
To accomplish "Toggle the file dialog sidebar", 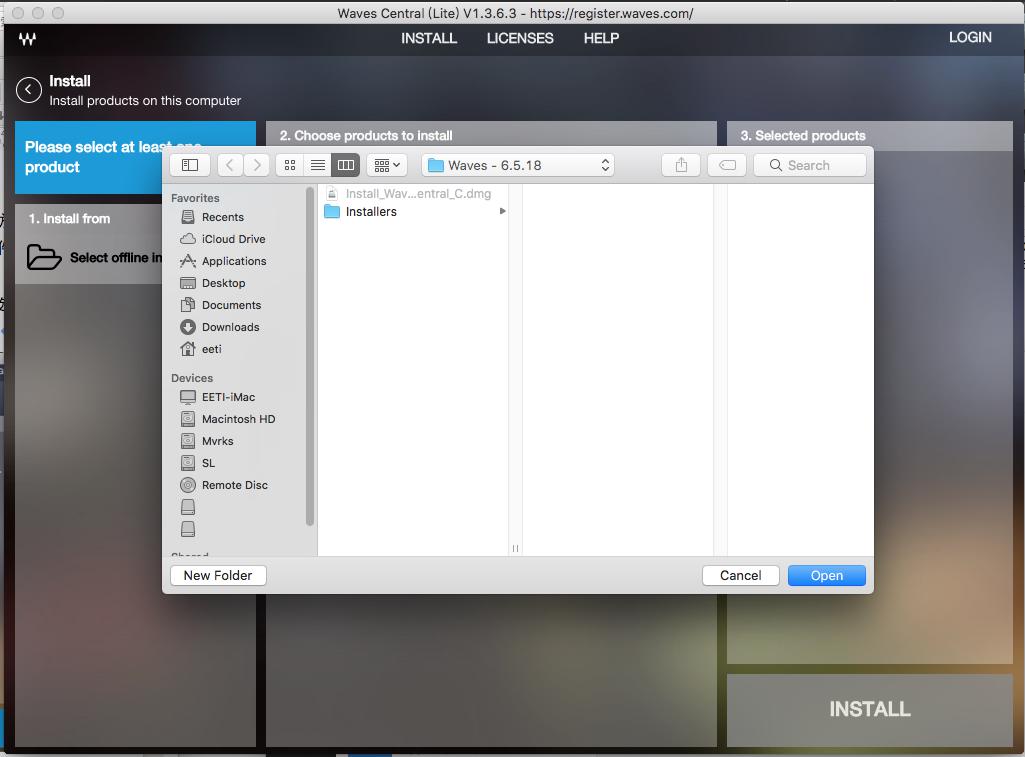I will 190,165.
